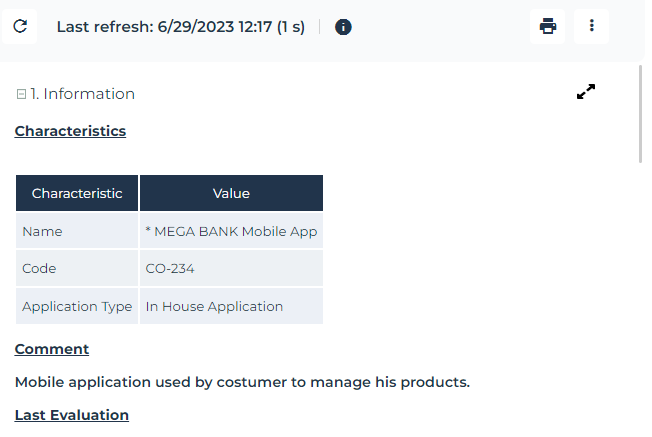
Task: Click the refresh report icon
Action: point(20,26)
